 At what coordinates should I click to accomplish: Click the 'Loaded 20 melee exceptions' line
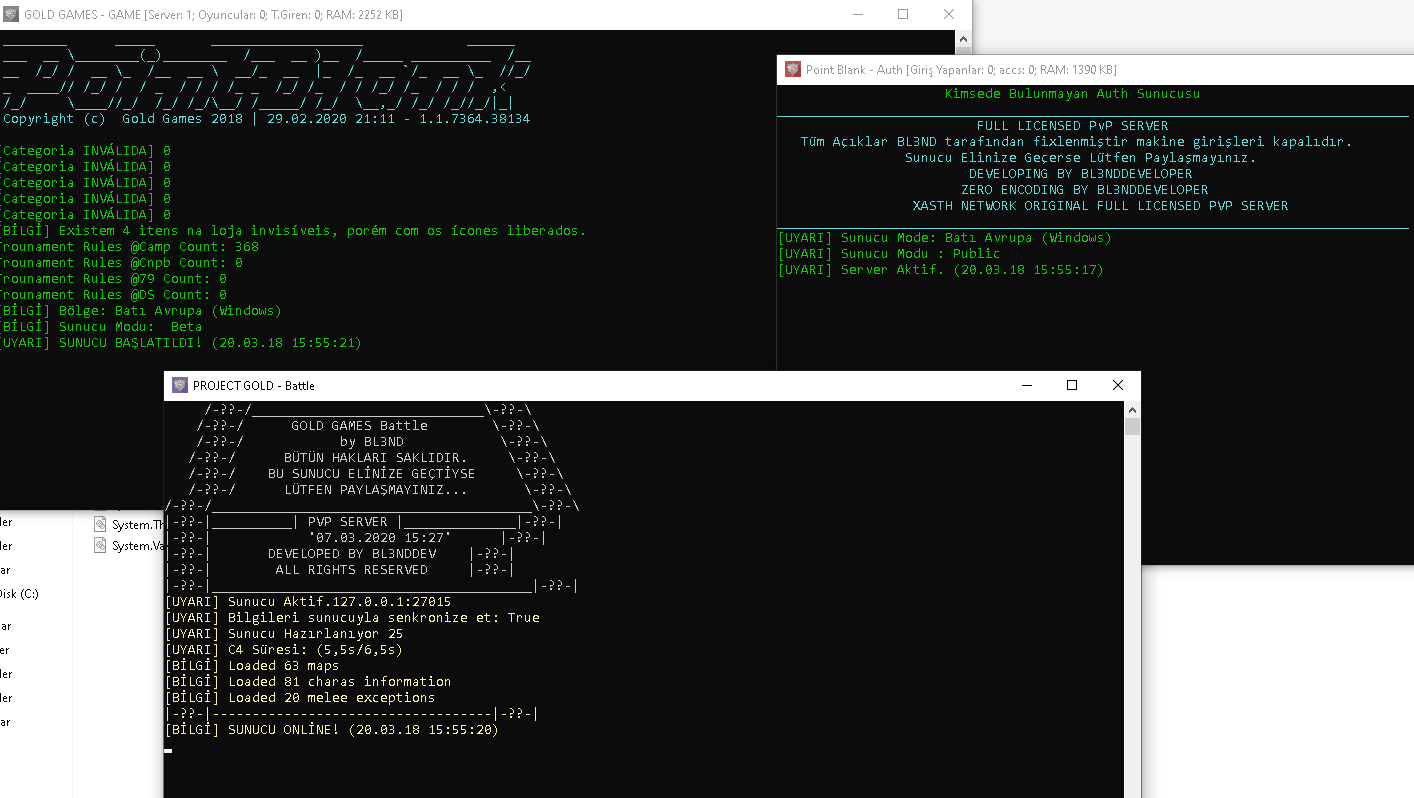point(300,698)
